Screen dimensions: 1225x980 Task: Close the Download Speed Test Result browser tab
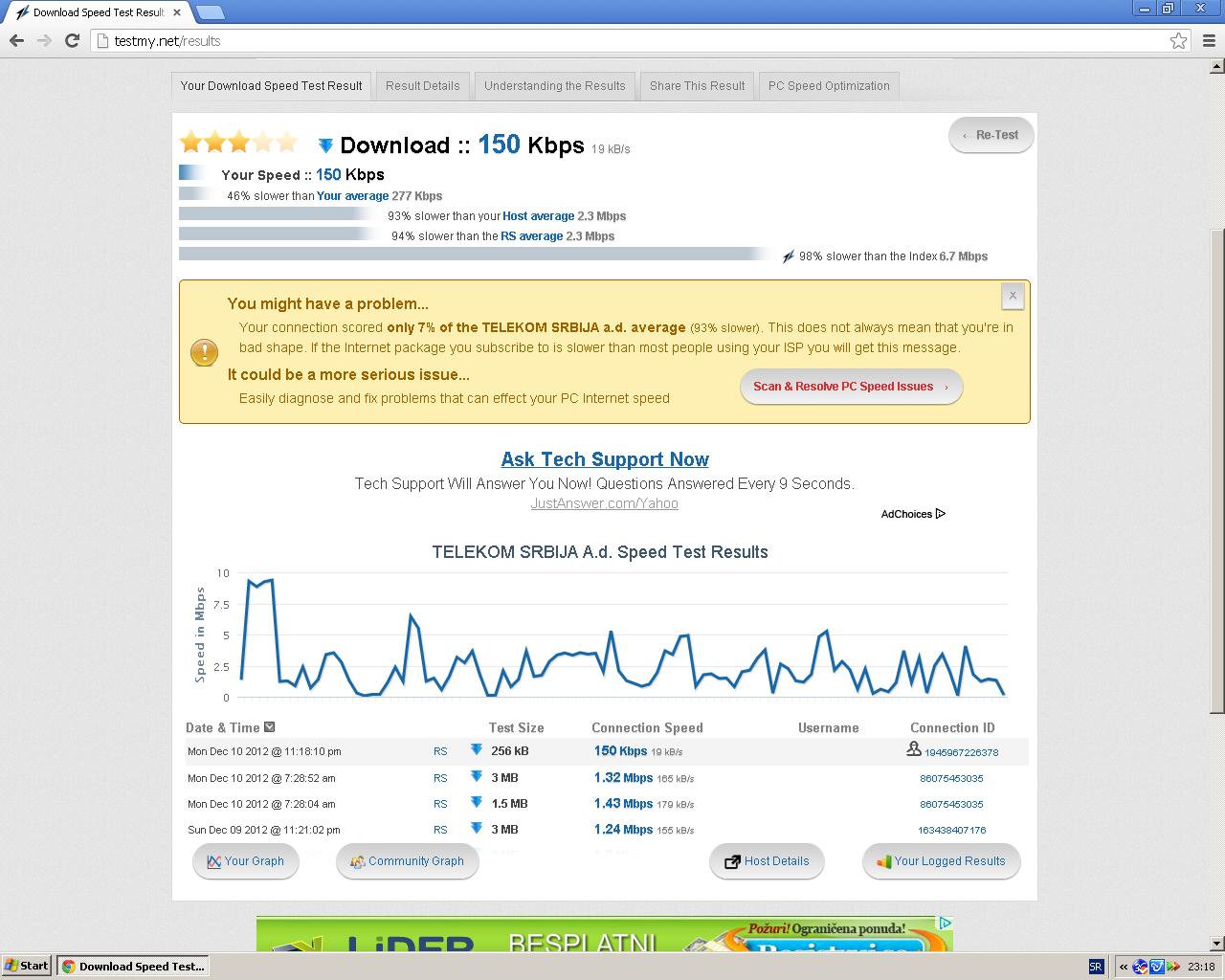pyautogui.click(x=177, y=12)
